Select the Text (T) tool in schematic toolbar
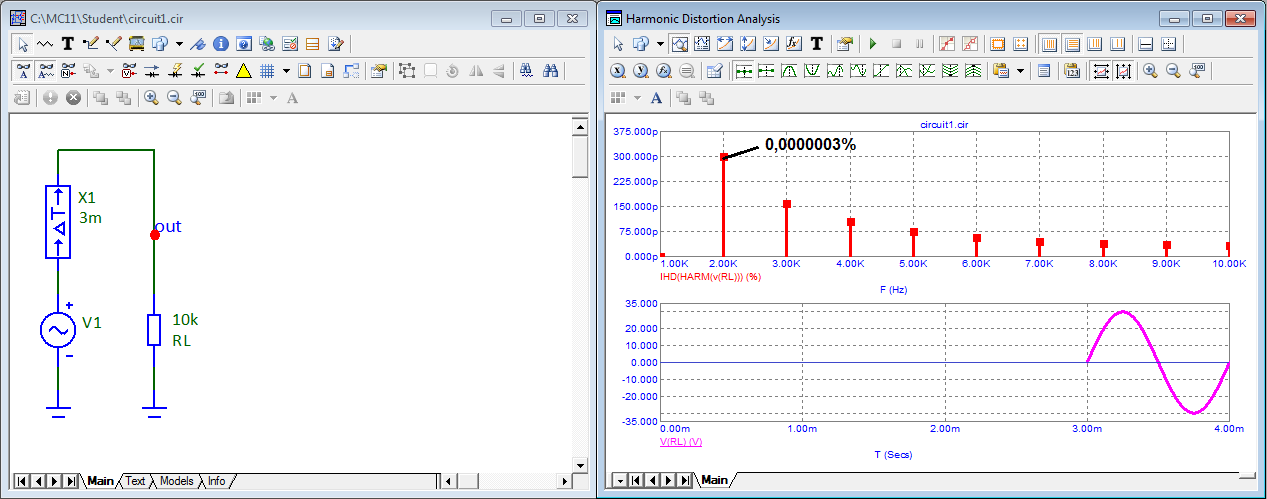 (x=68, y=44)
